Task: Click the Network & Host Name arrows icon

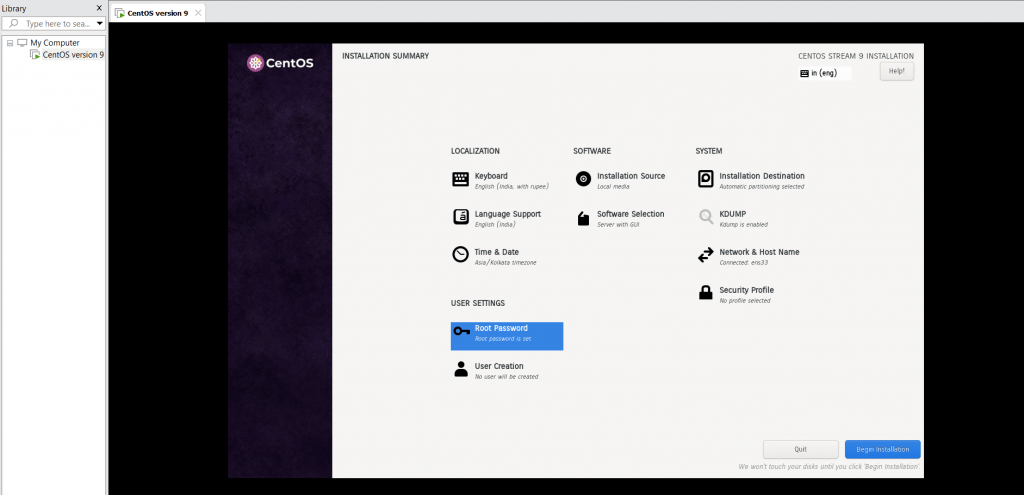Action: coord(706,255)
